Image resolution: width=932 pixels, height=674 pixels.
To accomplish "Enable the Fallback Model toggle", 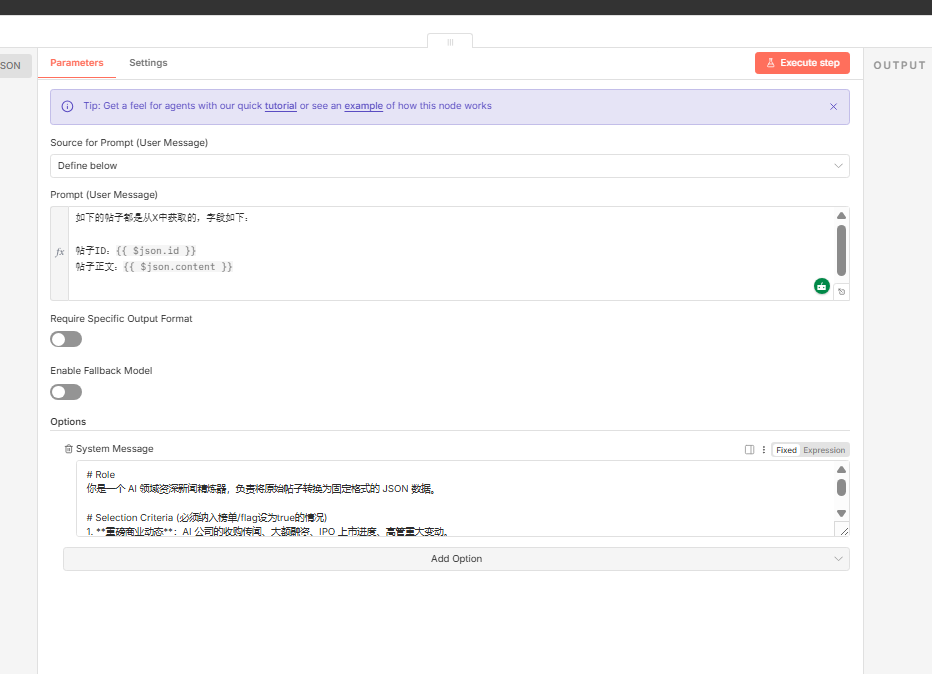I will coord(66,391).
